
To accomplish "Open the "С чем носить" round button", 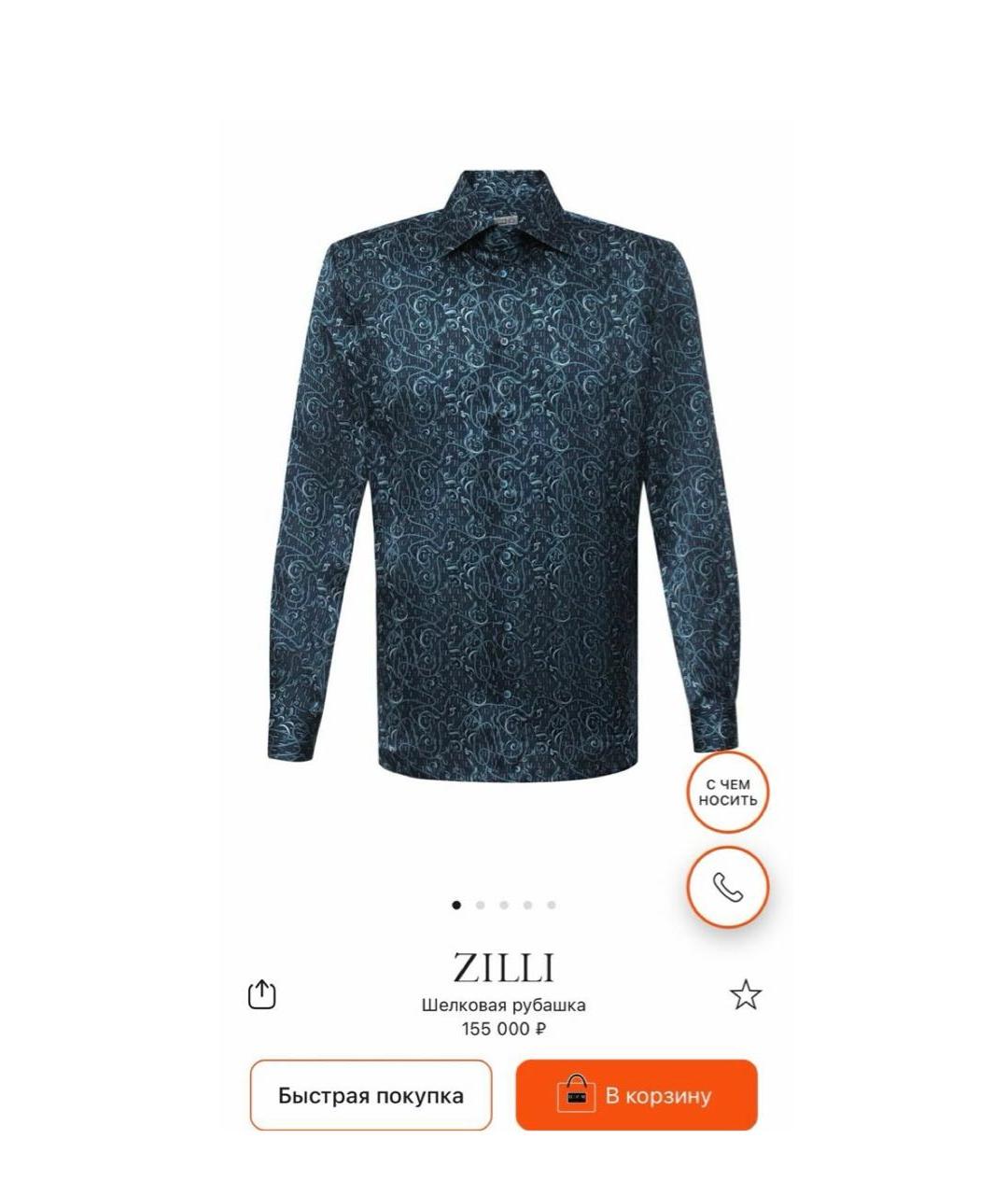I will [x=728, y=793].
